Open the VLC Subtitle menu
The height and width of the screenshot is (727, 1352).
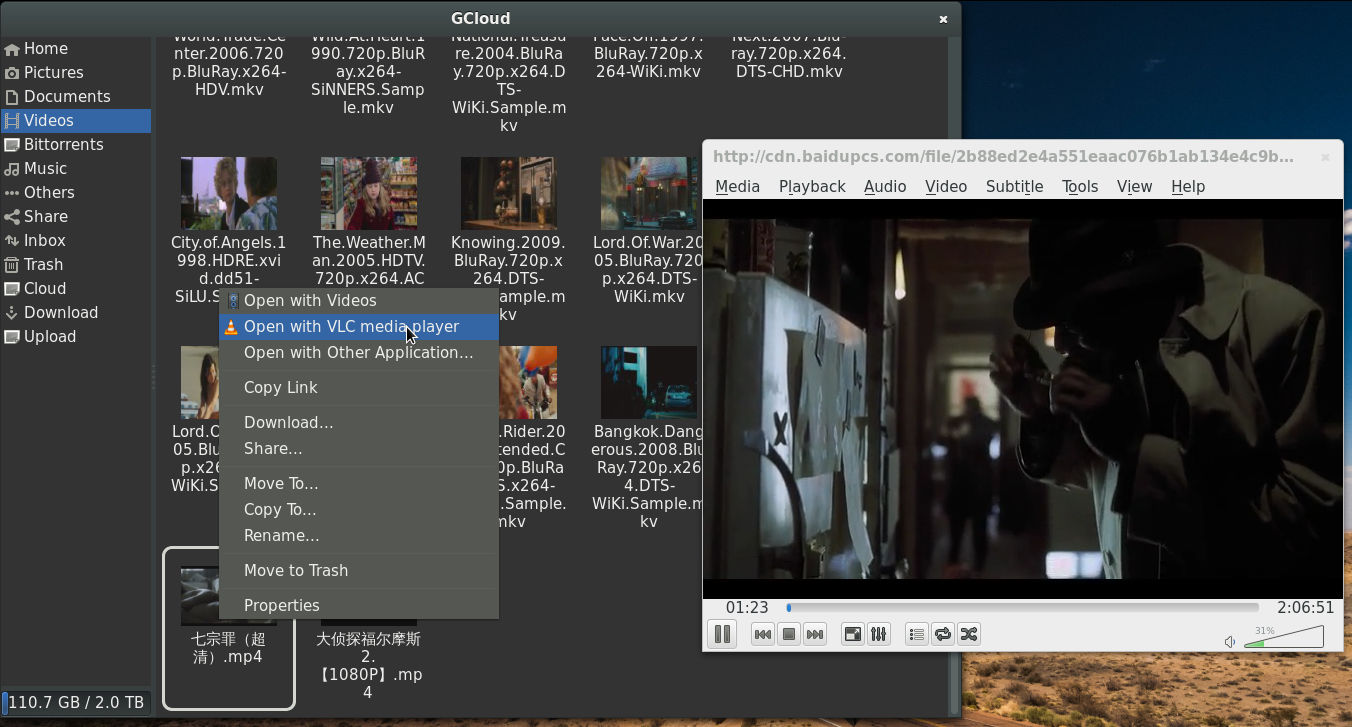[1014, 186]
